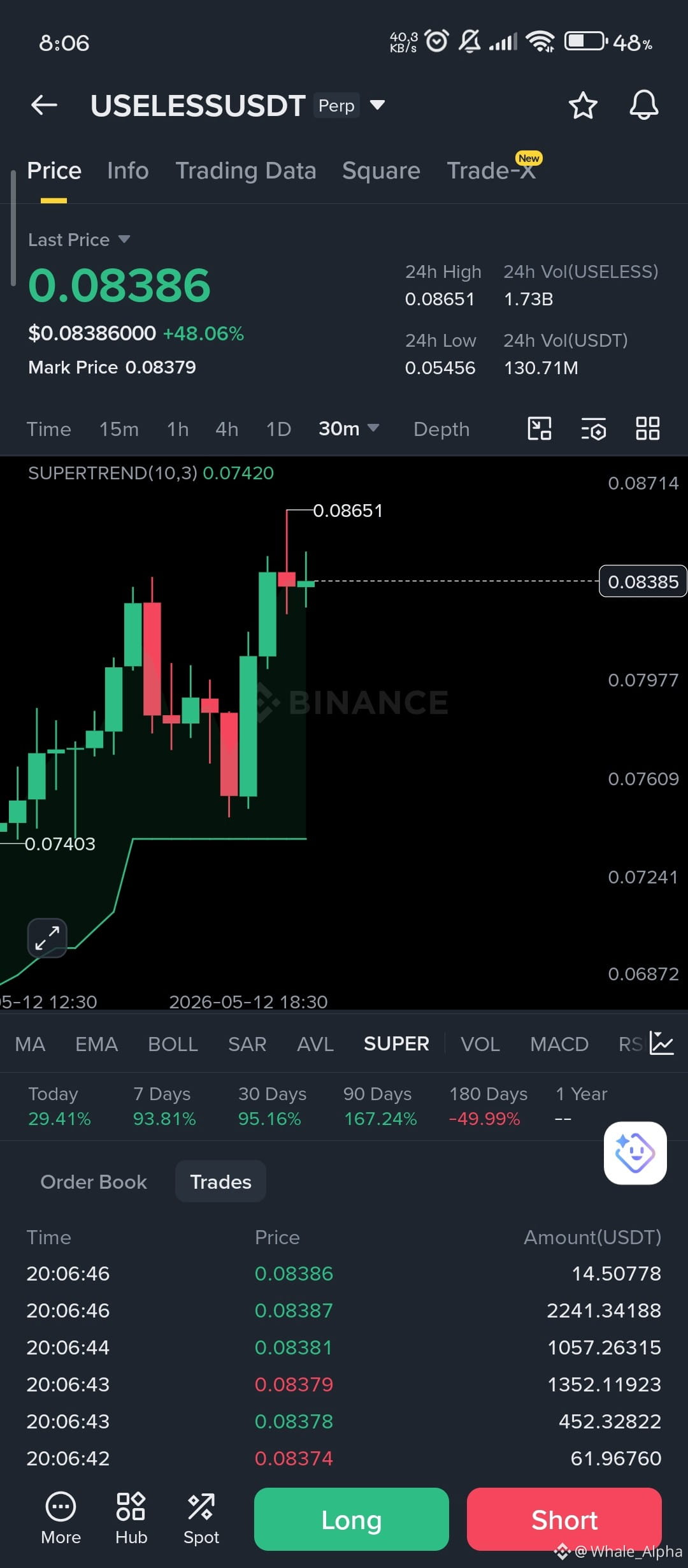
Task: Click the 0.07403 low price label on chart
Action: pyautogui.click(x=60, y=843)
